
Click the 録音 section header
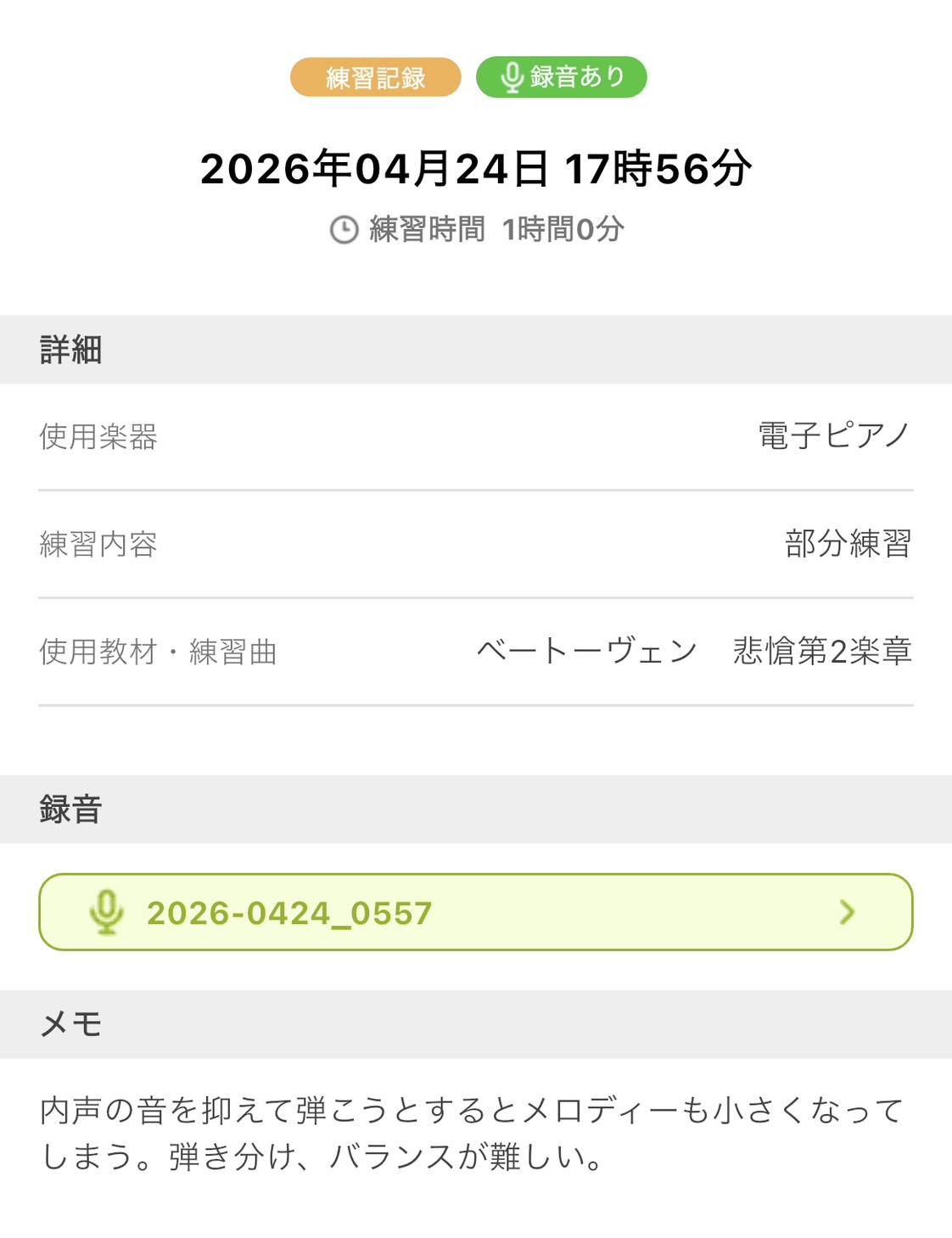point(71,809)
